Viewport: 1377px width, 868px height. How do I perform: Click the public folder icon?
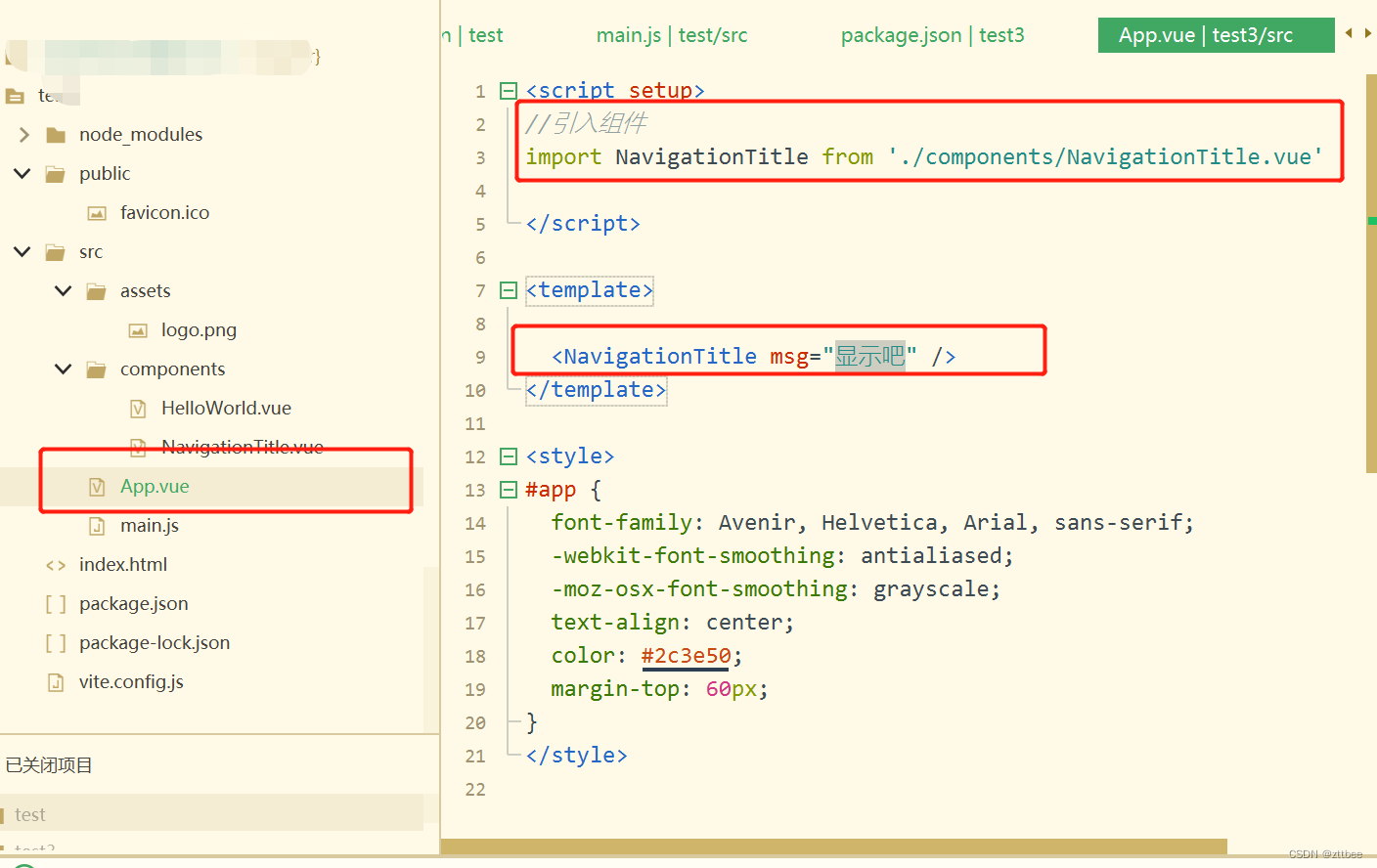(56, 174)
